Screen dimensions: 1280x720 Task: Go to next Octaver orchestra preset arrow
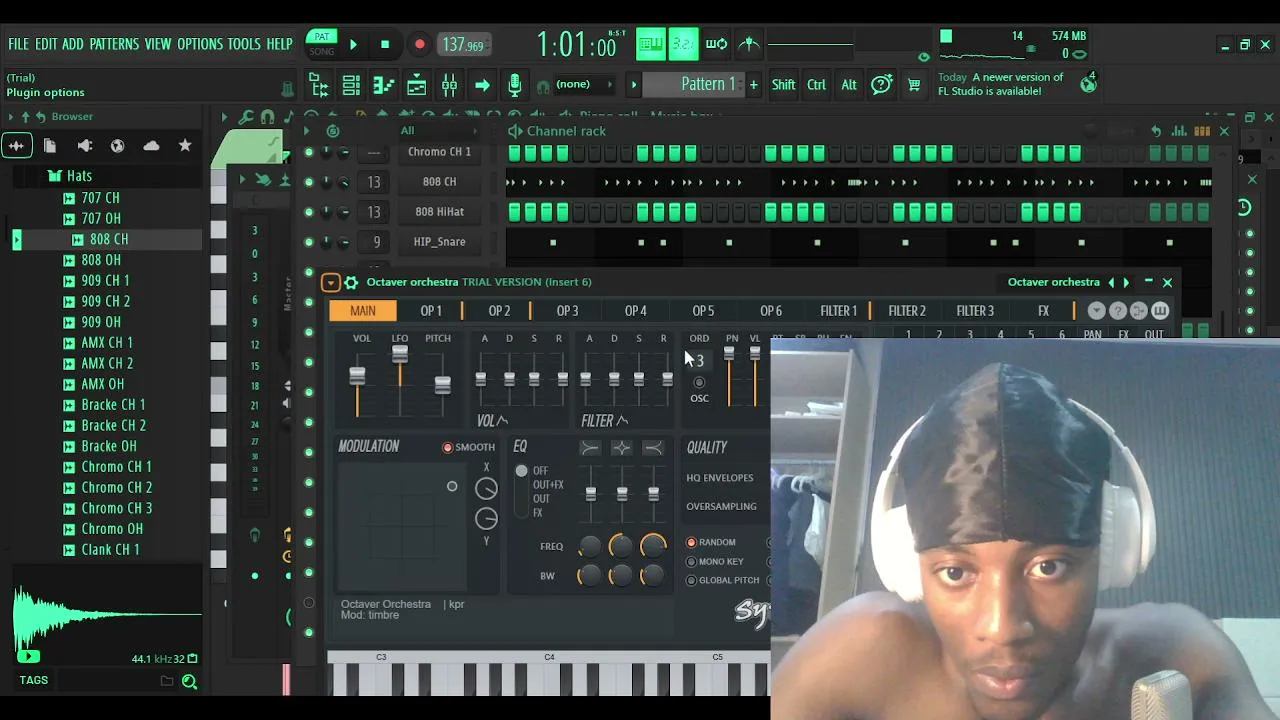pos(1126,282)
